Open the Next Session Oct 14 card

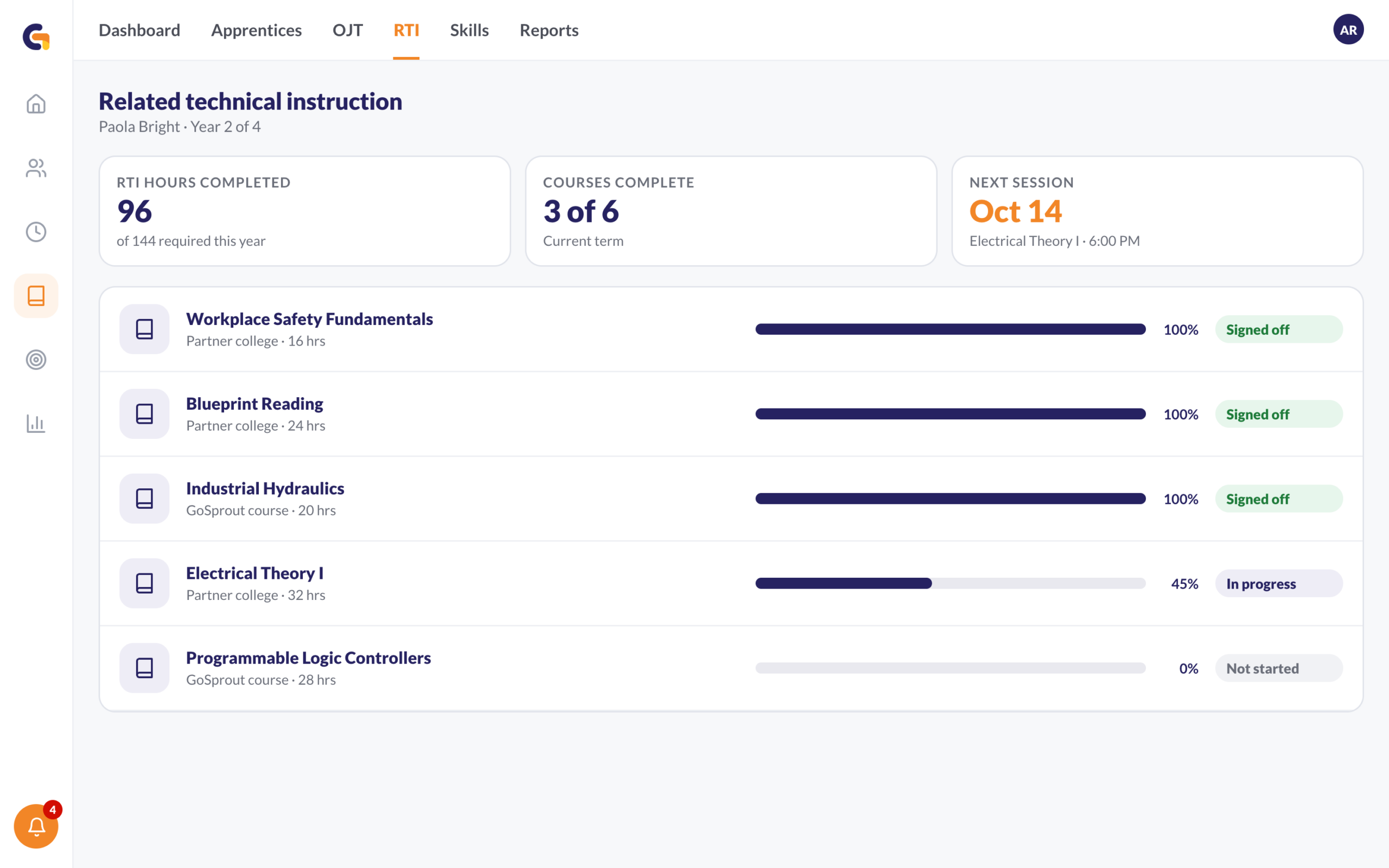[1157, 211]
